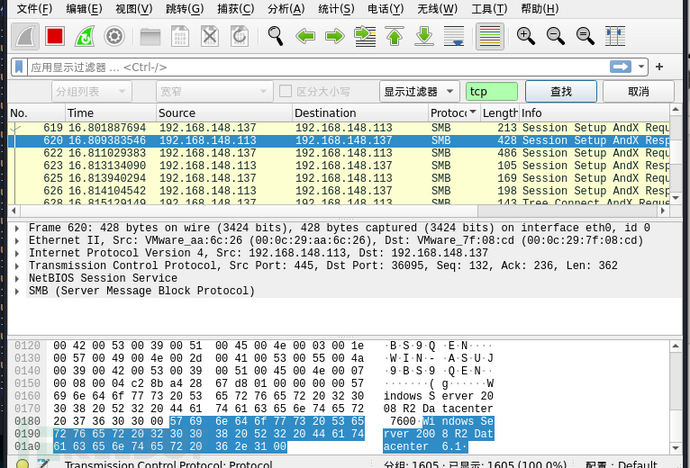Click the 查找 find button
This screenshot has width=690, height=468.
click(561, 91)
